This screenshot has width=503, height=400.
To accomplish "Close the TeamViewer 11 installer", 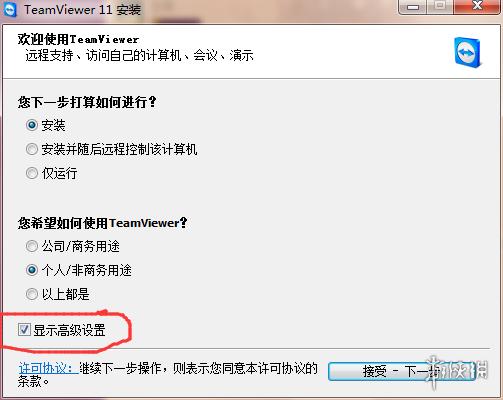I will point(477,6).
